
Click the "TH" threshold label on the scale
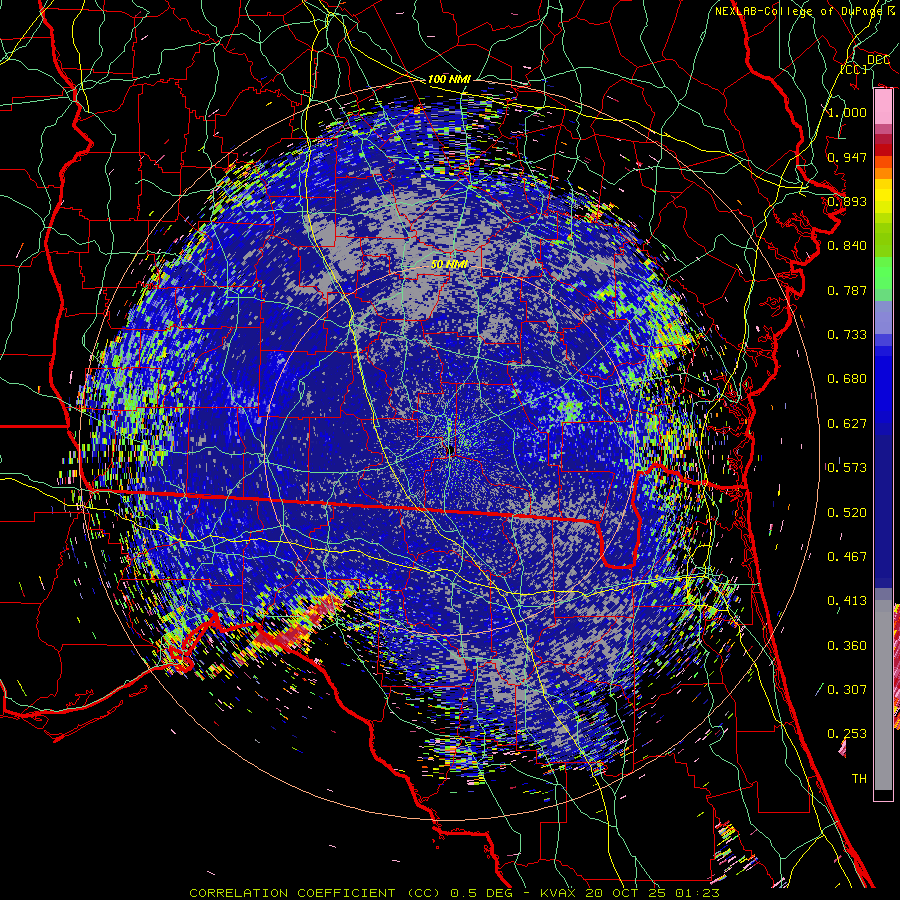click(859, 779)
